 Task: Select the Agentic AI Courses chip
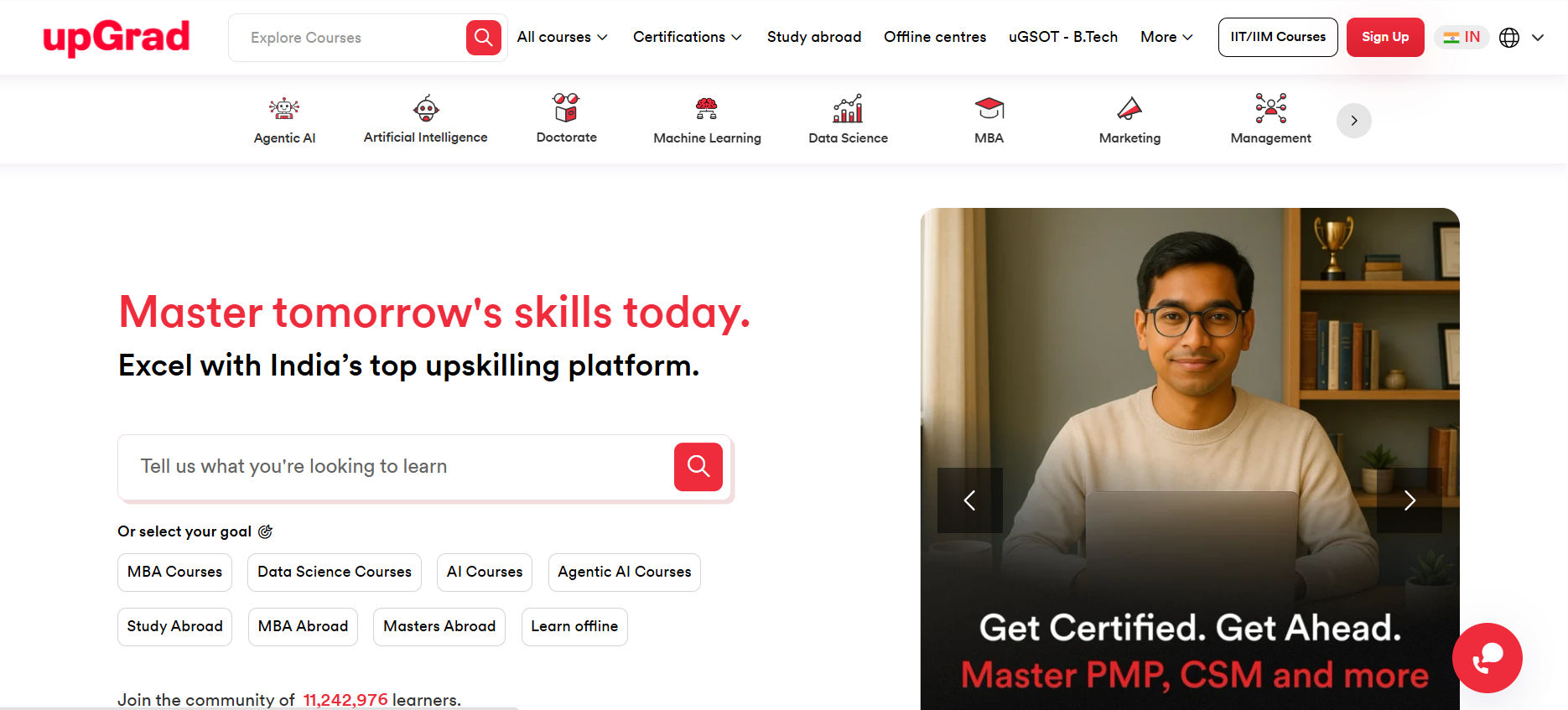(625, 573)
